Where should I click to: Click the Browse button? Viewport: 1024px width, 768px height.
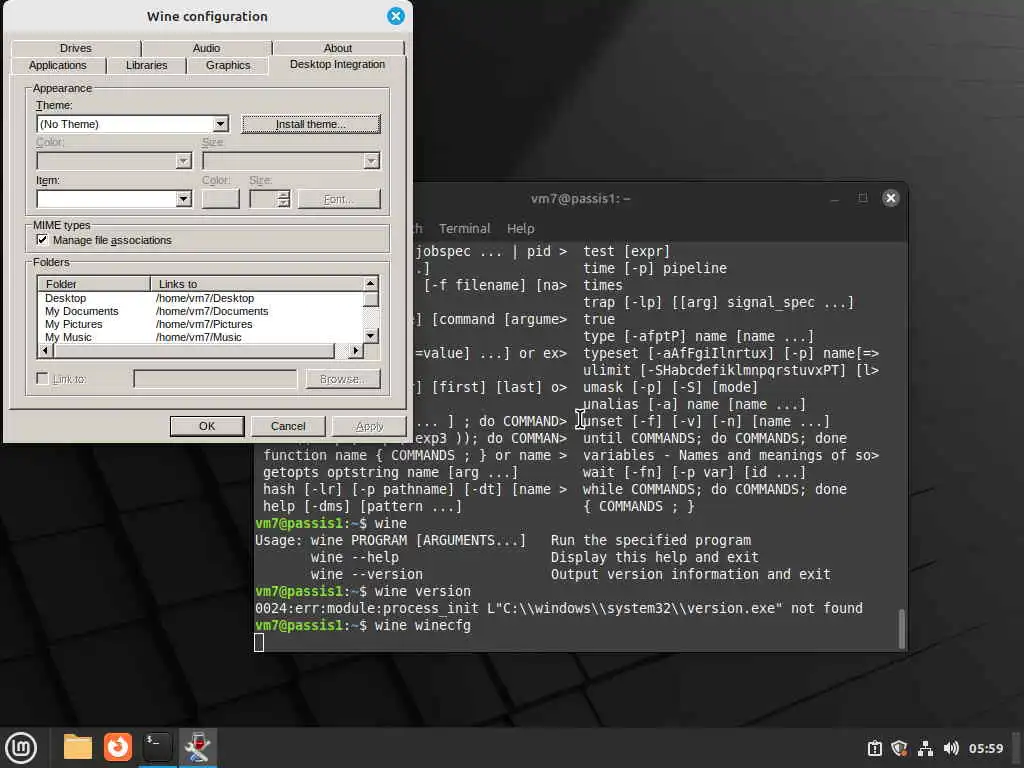343,379
